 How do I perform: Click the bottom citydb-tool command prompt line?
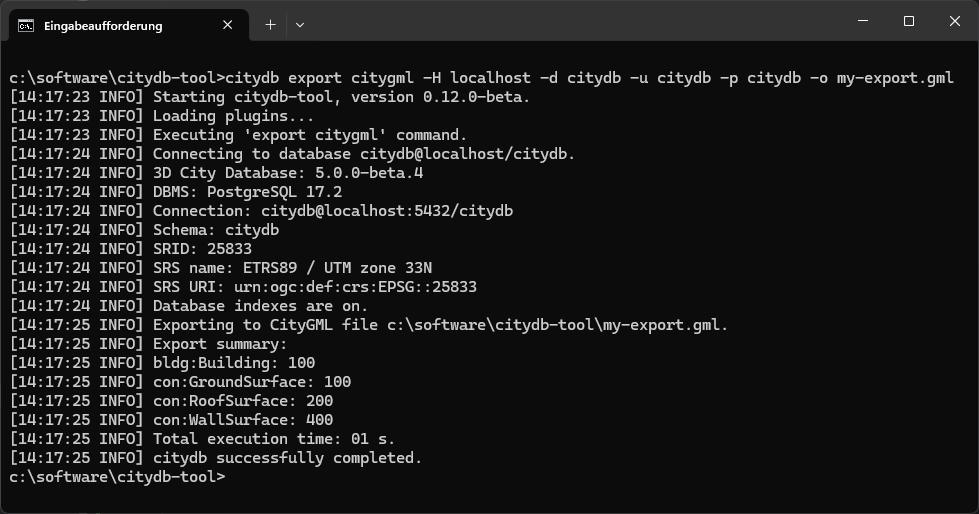[x=118, y=477]
